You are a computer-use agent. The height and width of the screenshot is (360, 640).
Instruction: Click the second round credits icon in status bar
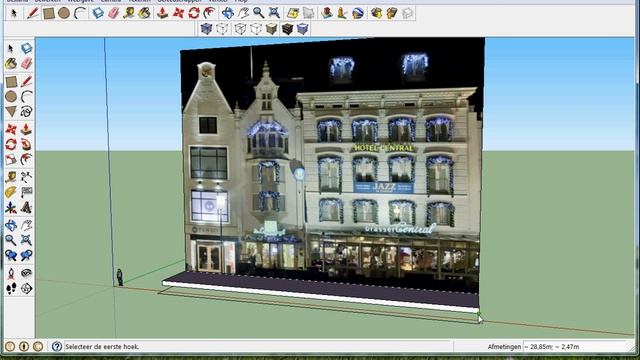click(x=24, y=347)
